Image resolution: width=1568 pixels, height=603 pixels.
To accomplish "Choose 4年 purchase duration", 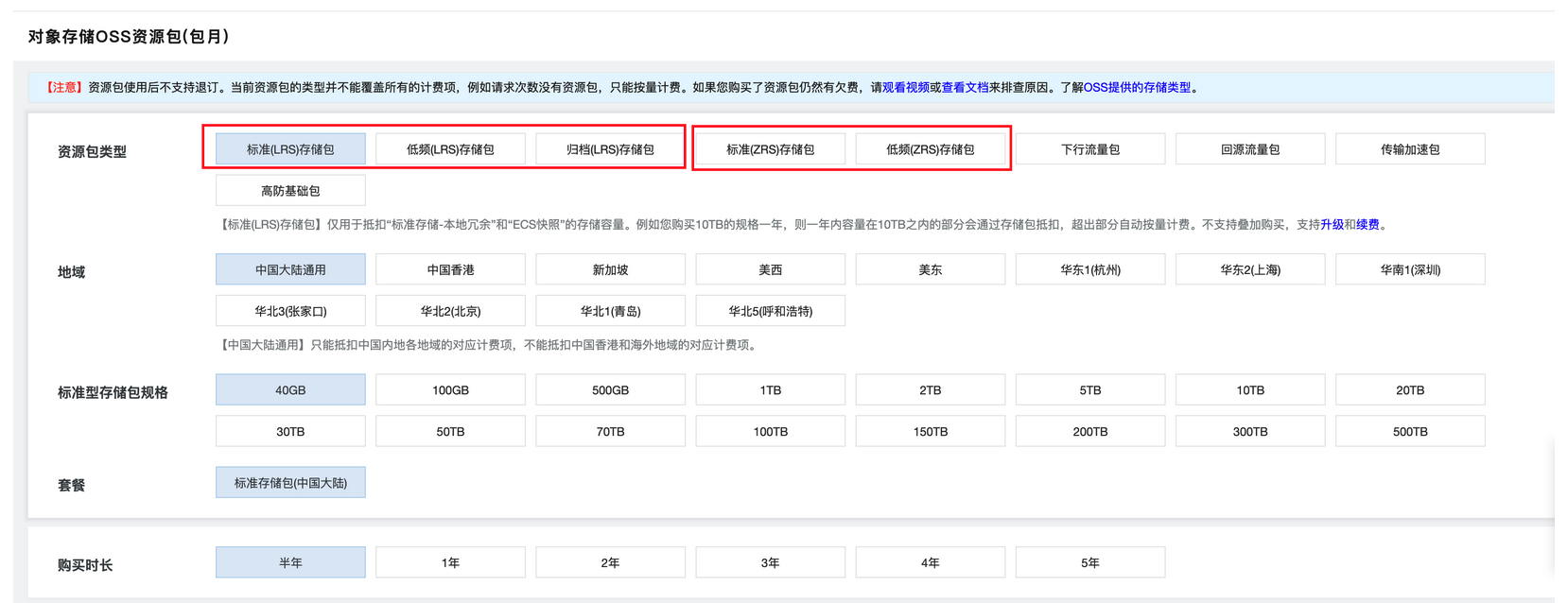I will (930, 562).
